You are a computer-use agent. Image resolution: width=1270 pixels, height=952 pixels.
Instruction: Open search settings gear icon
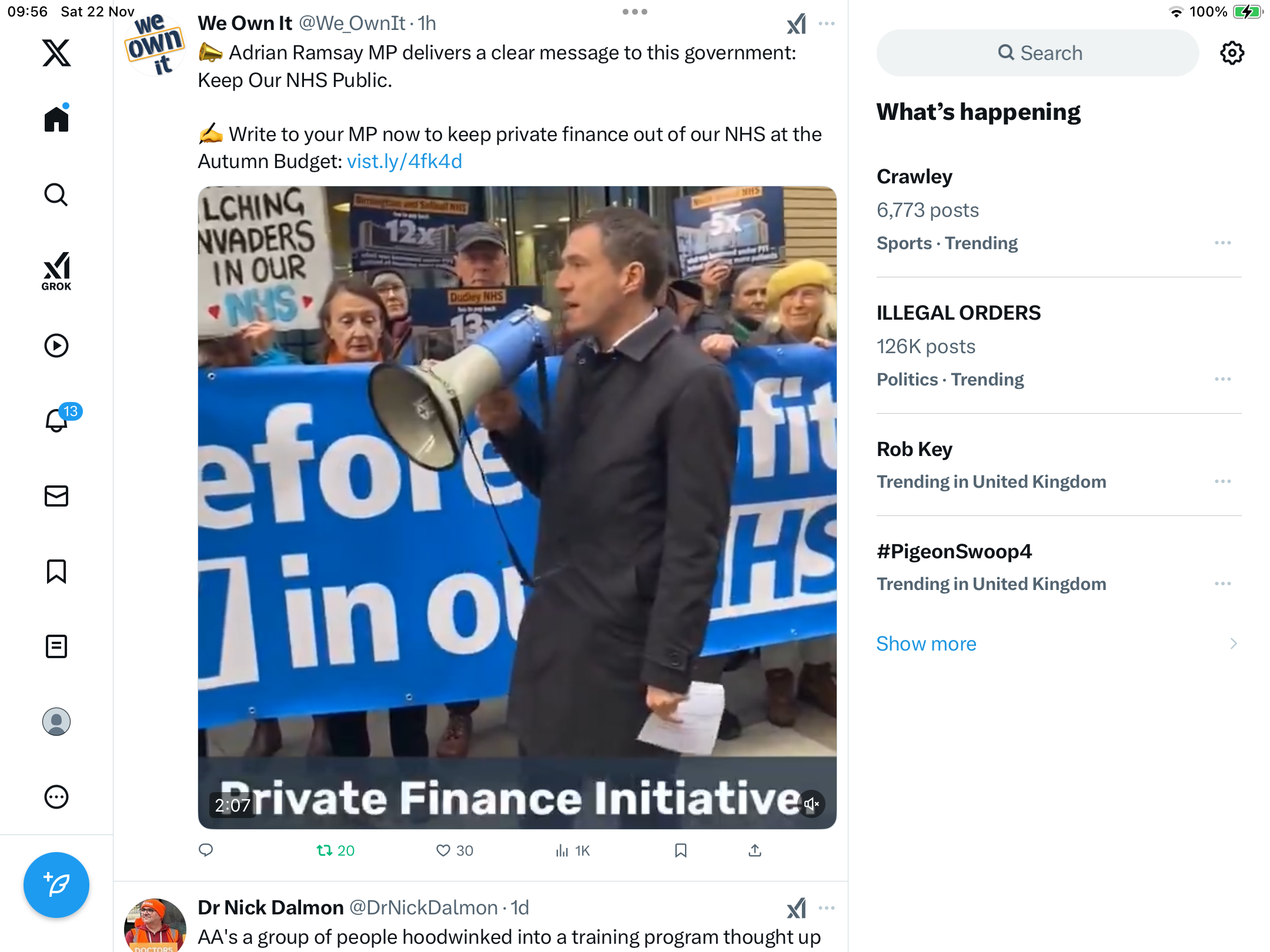tap(1232, 53)
